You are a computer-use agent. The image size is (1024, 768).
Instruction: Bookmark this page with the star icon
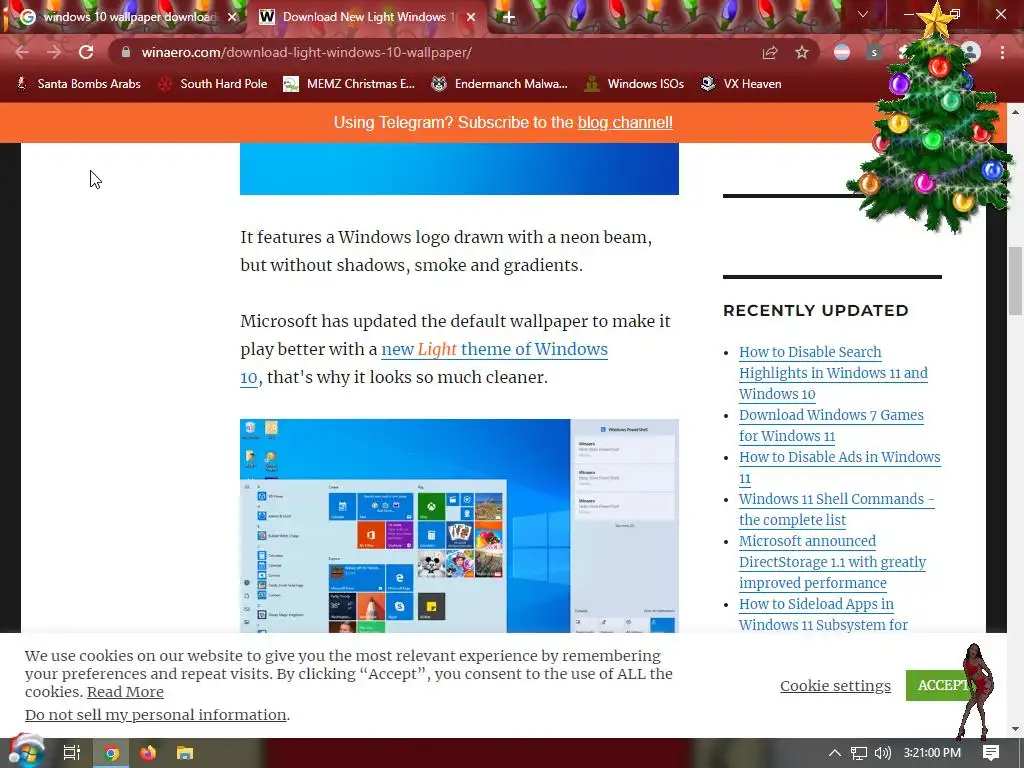tap(802, 52)
